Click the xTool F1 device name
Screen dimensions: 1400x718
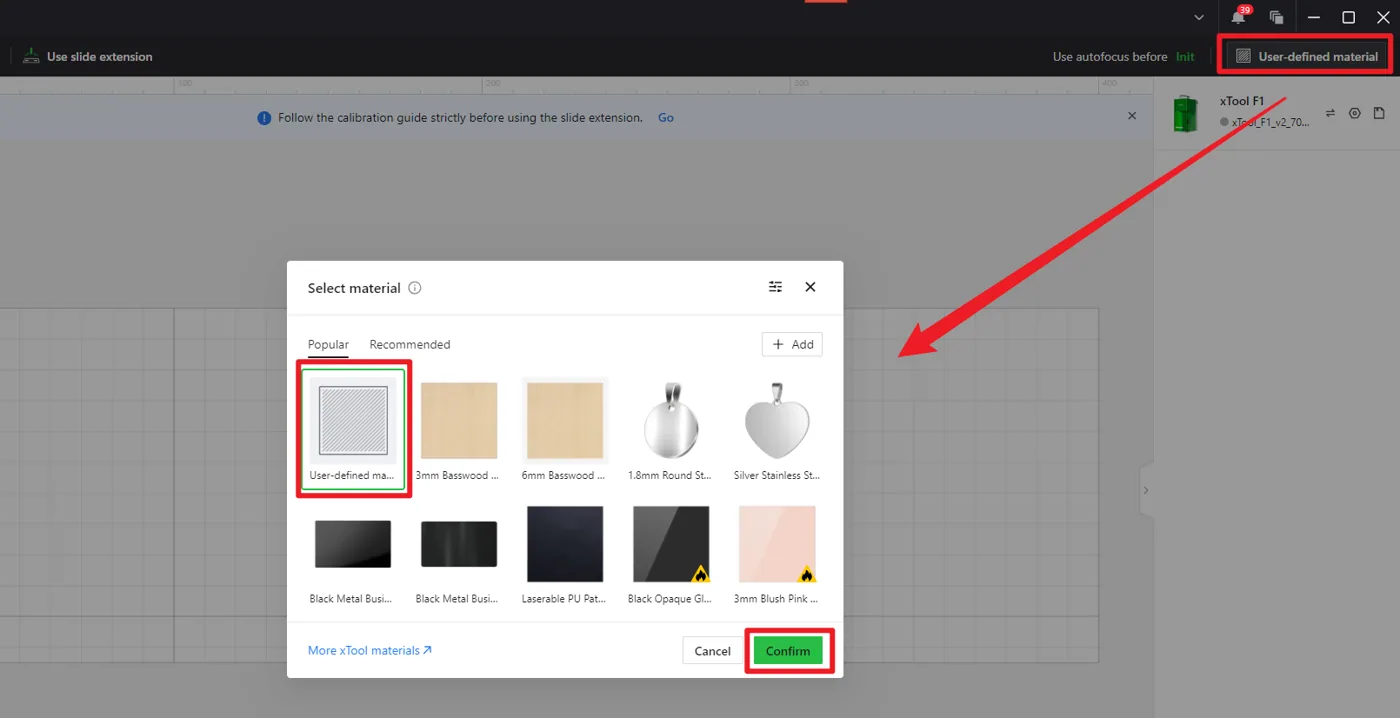pos(1242,101)
